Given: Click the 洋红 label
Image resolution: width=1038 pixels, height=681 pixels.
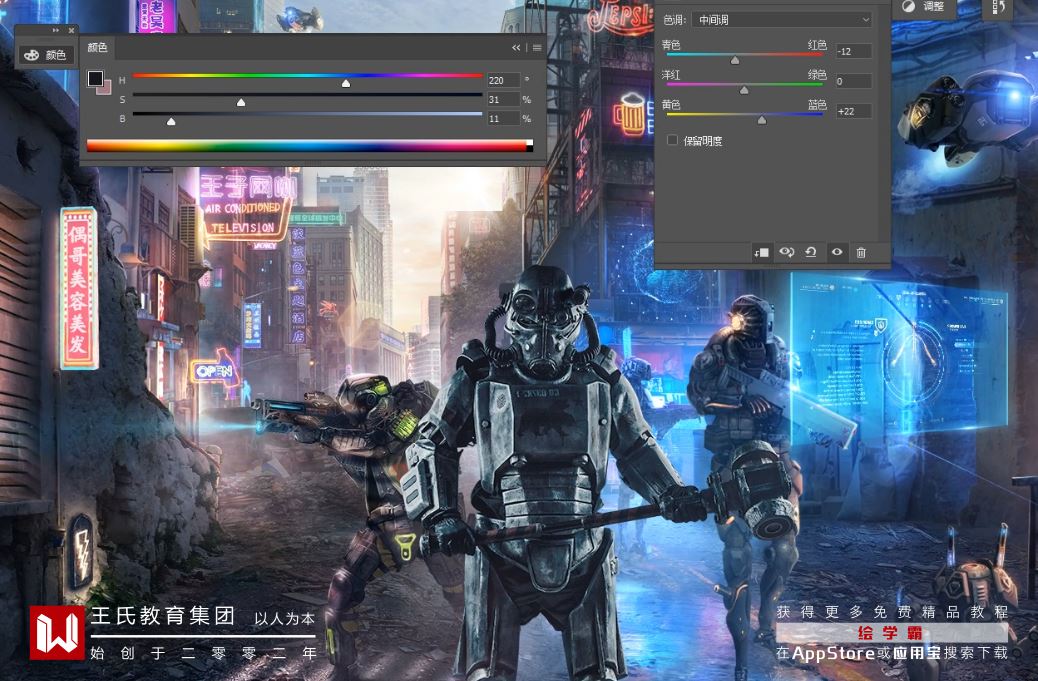Looking at the screenshot, I should coord(671,74).
